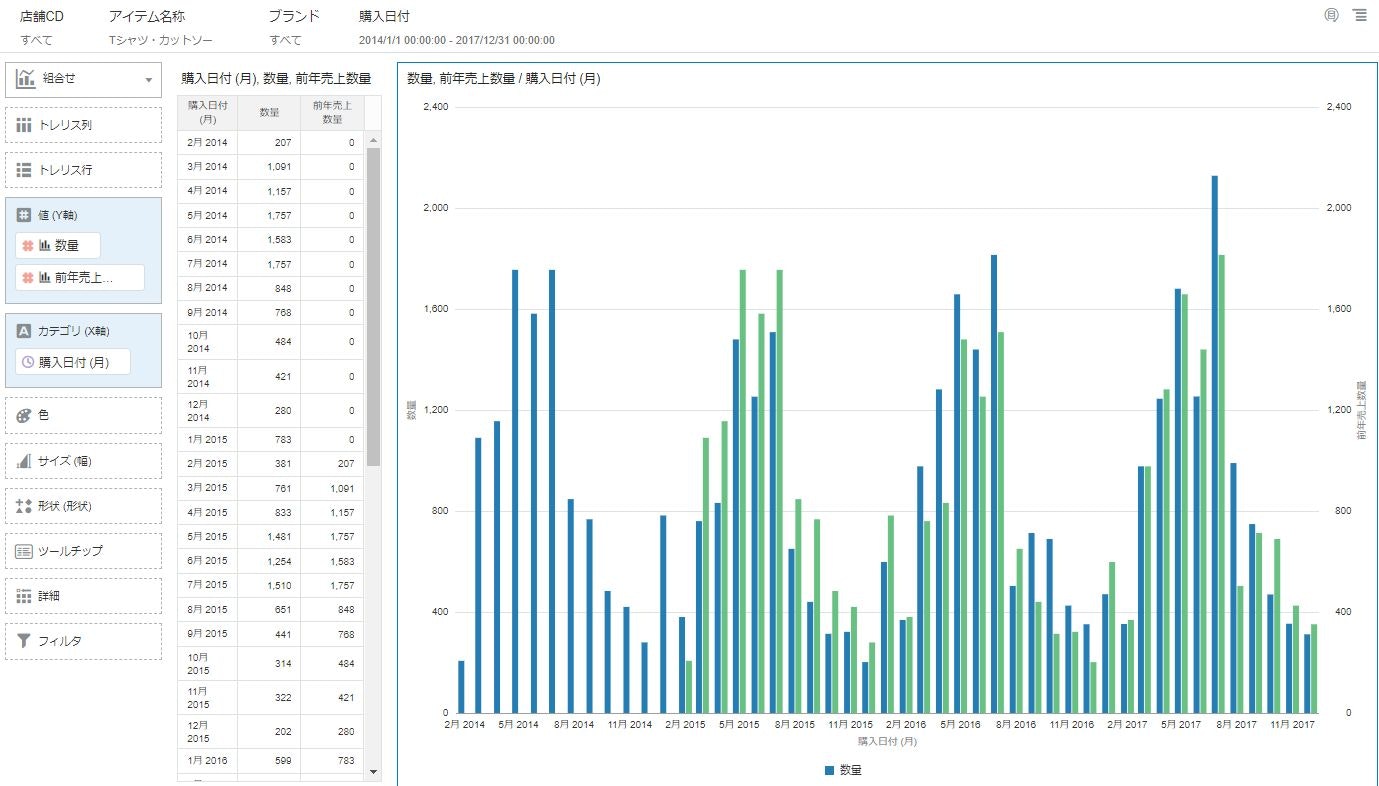Click the tooltip icon beside ツールチップ
The width and height of the screenshot is (1379, 786).
coord(25,551)
